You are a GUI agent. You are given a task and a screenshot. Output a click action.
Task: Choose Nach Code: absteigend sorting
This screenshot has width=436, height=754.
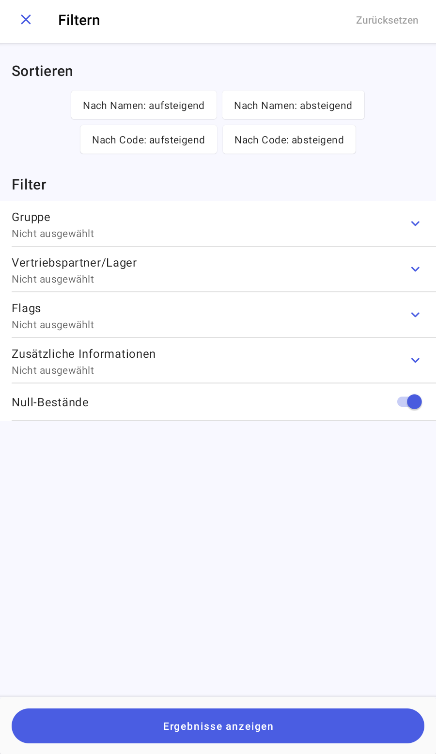click(x=289, y=140)
